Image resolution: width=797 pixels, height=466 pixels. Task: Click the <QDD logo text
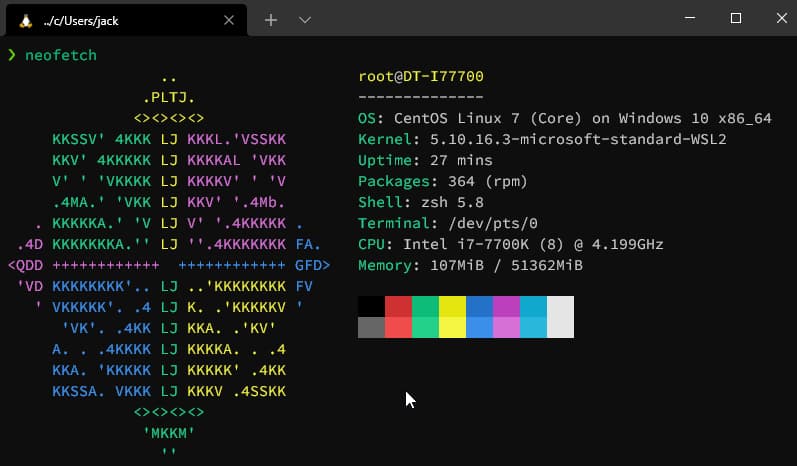(25, 265)
